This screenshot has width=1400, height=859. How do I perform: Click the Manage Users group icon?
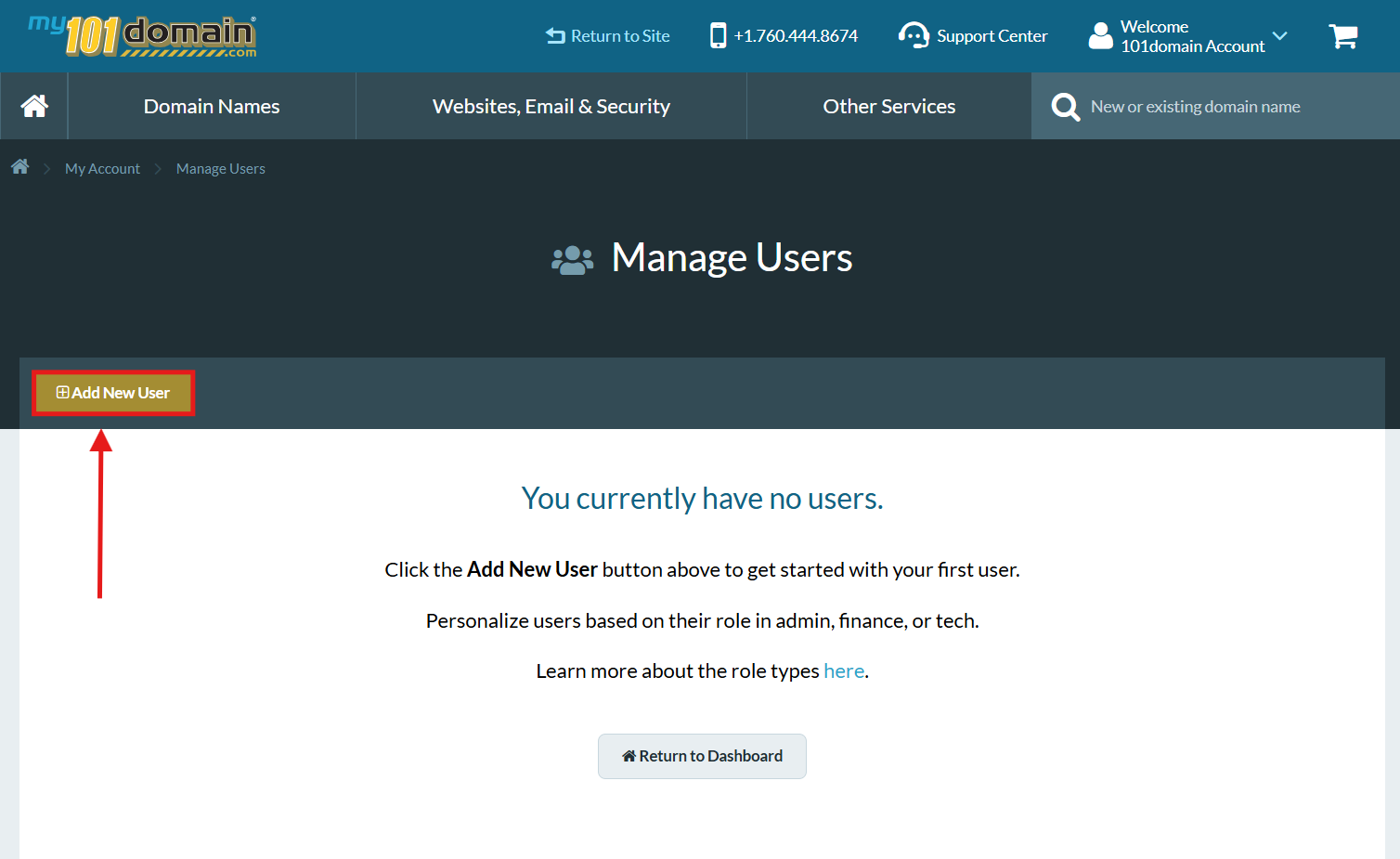point(572,260)
